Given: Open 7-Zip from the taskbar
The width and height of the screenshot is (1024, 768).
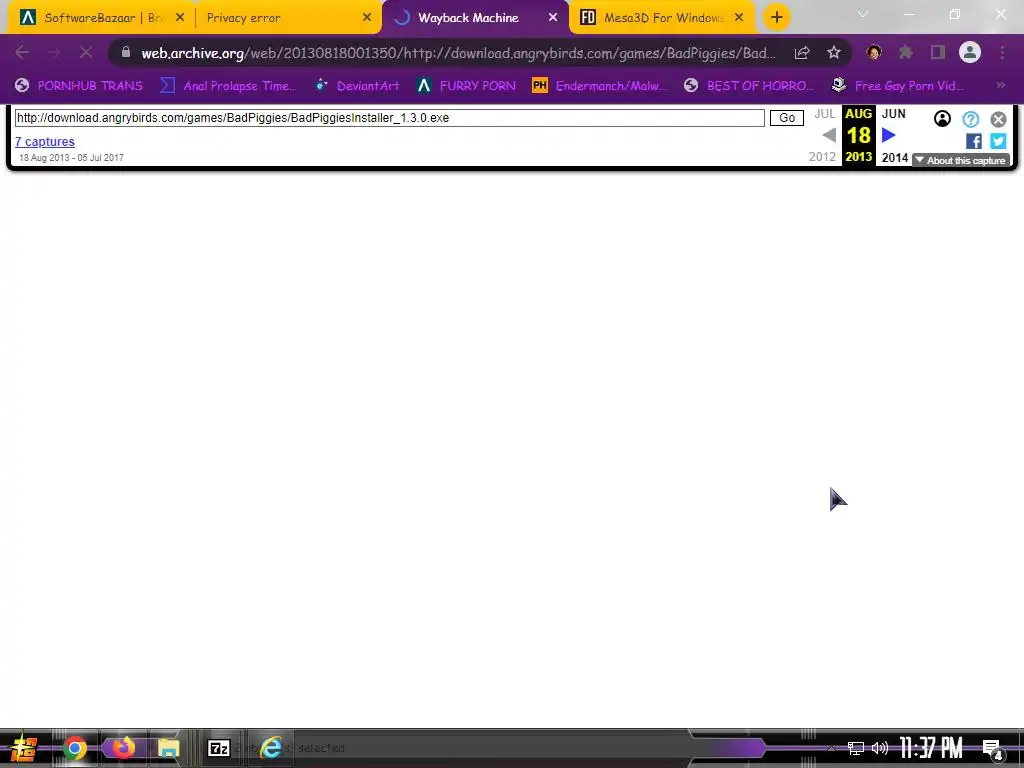Looking at the screenshot, I should 219,748.
